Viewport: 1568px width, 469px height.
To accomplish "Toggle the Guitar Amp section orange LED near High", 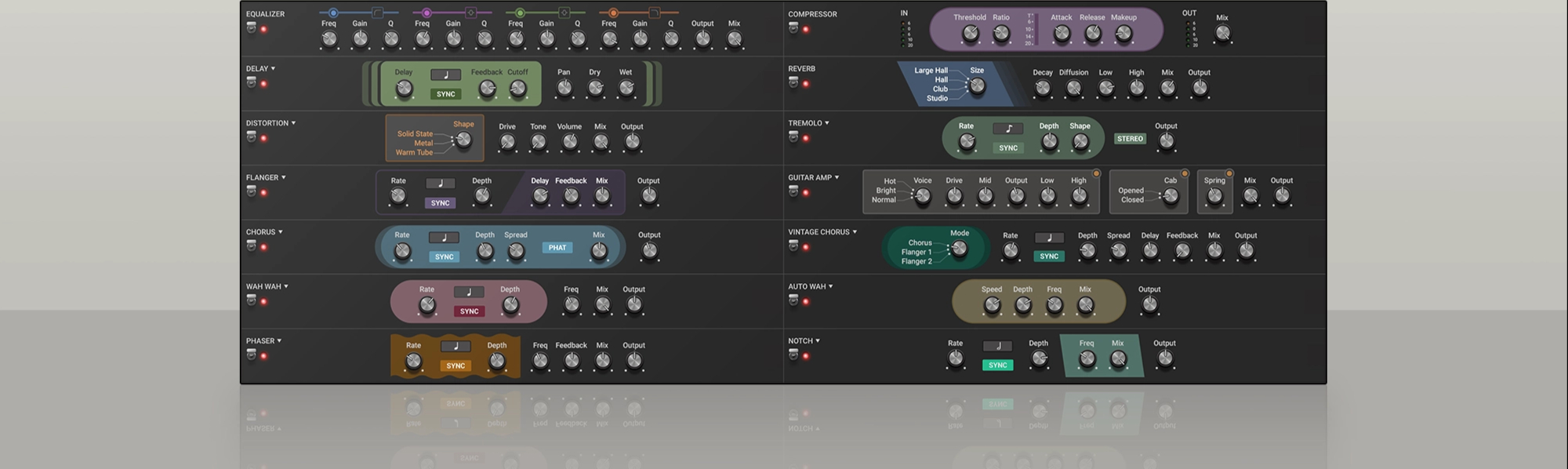I will pos(1096,173).
